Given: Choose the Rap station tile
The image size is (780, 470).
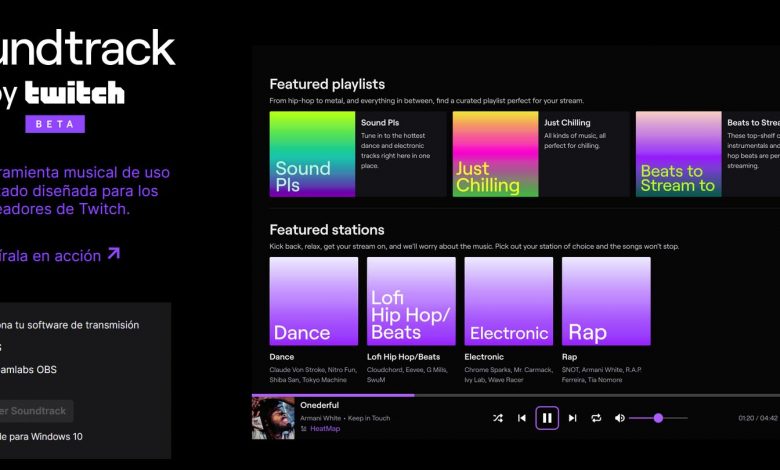Looking at the screenshot, I should click(x=606, y=301).
